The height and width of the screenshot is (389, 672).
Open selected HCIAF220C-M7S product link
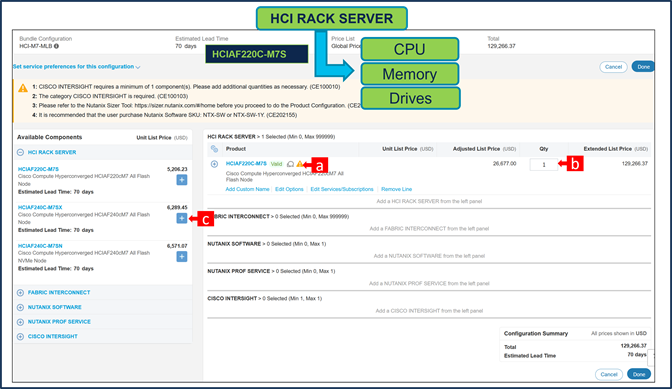tap(246, 164)
